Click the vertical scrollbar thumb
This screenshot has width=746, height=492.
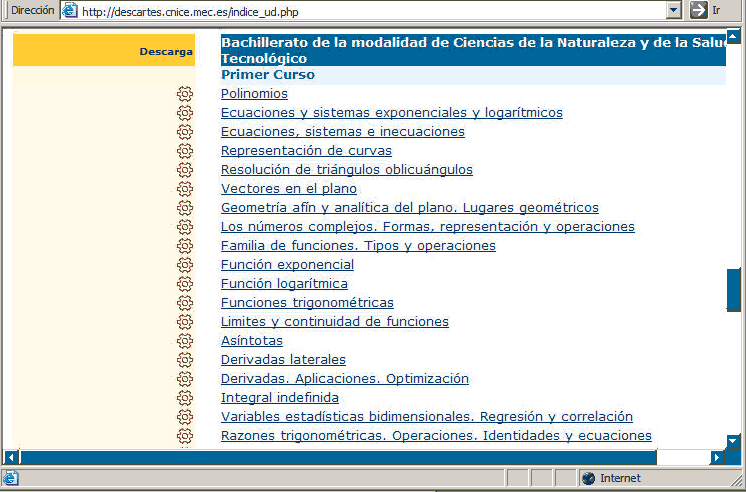point(733,289)
